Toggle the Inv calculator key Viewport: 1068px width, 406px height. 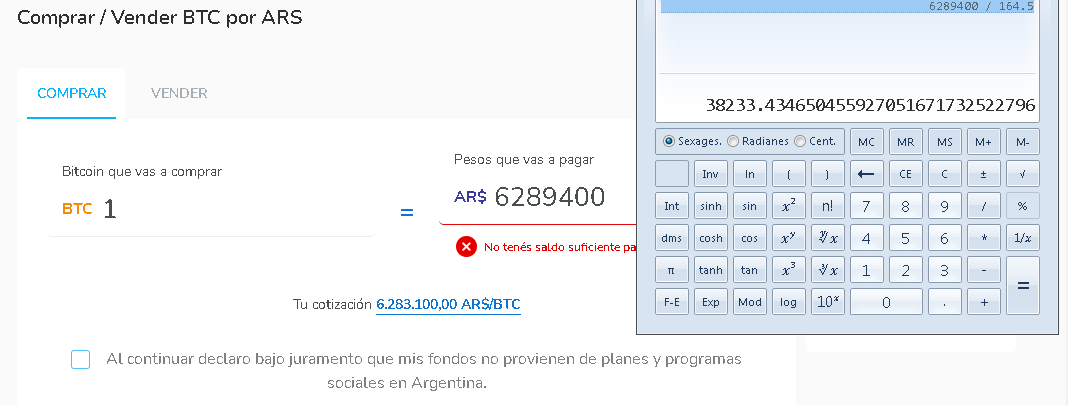[x=710, y=174]
